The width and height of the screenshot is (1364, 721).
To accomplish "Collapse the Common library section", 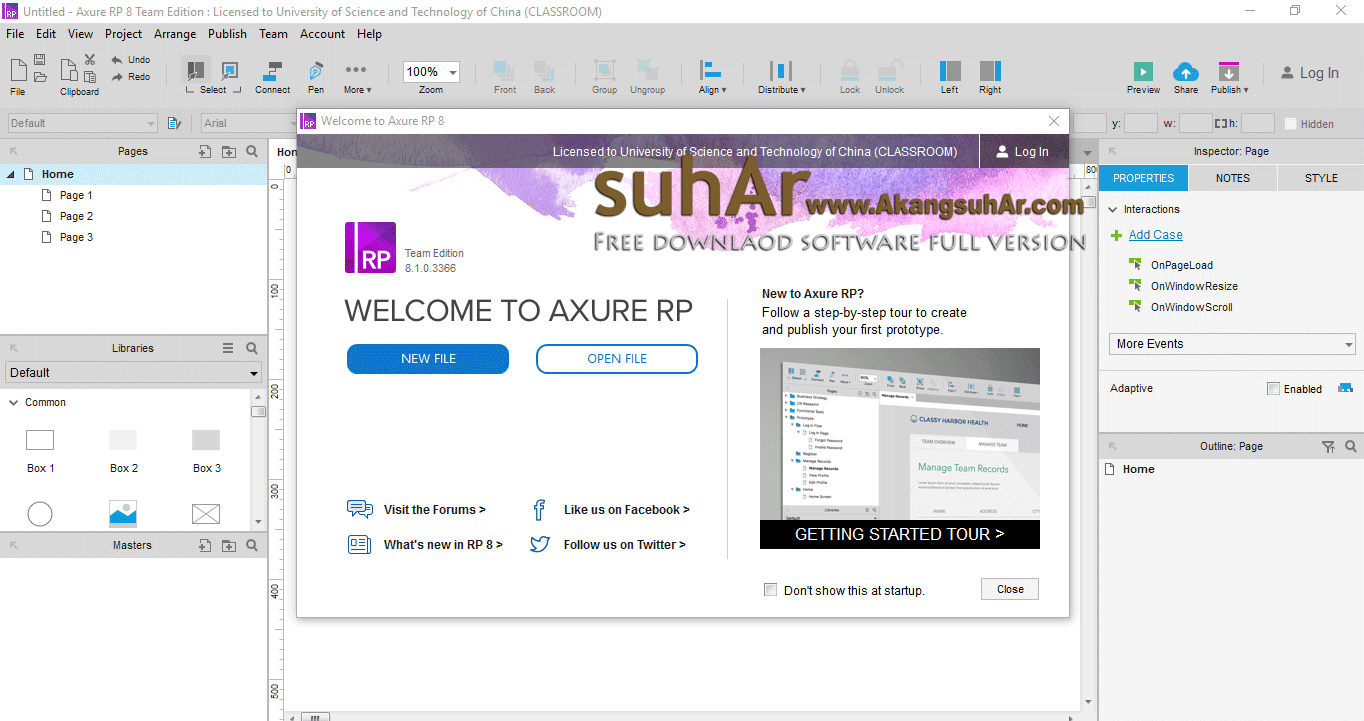I will click(14, 402).
